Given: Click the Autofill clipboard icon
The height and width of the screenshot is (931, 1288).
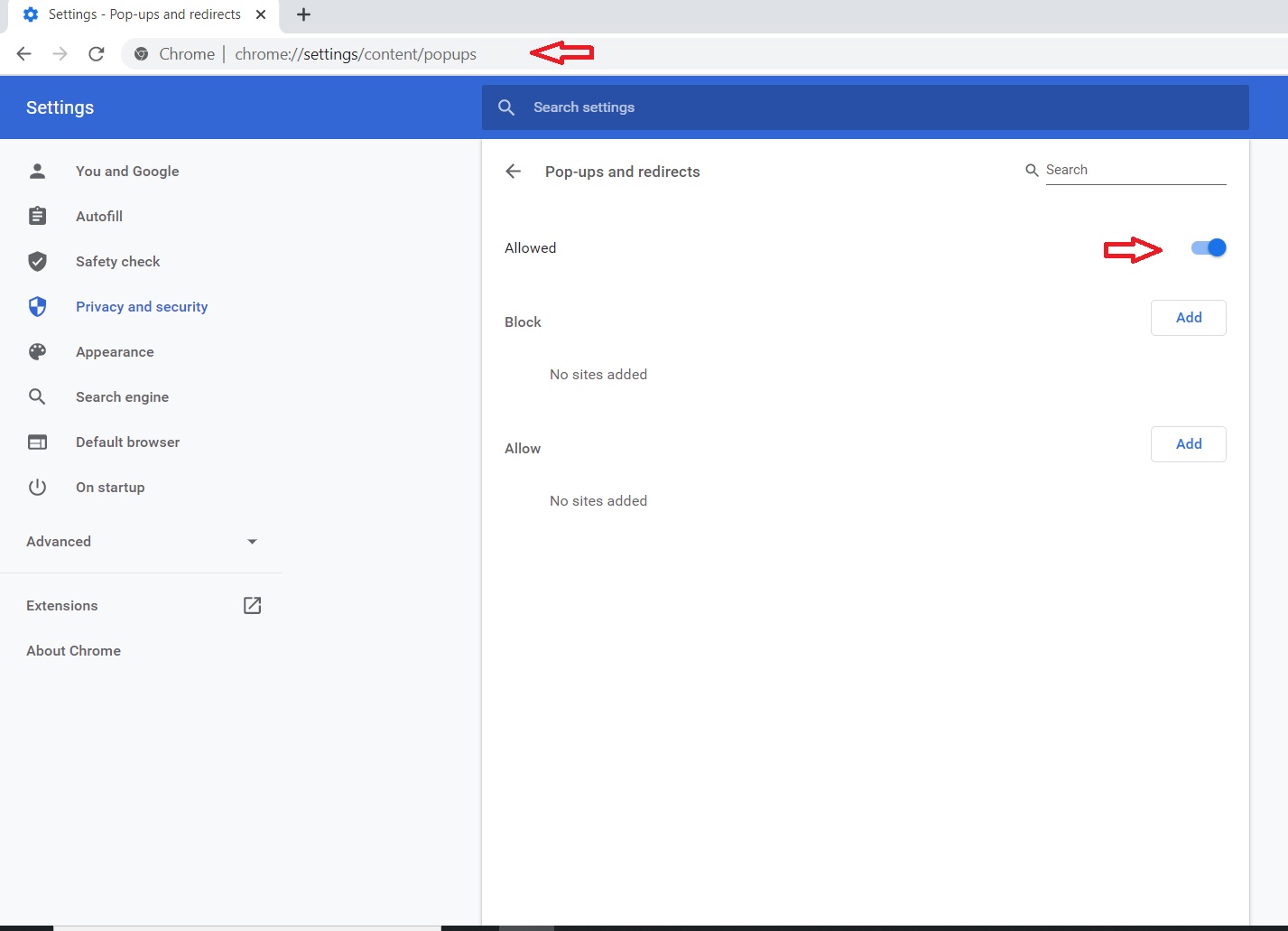Looking at the screenshot, I should pyautogui.click(x=37, y=217).
